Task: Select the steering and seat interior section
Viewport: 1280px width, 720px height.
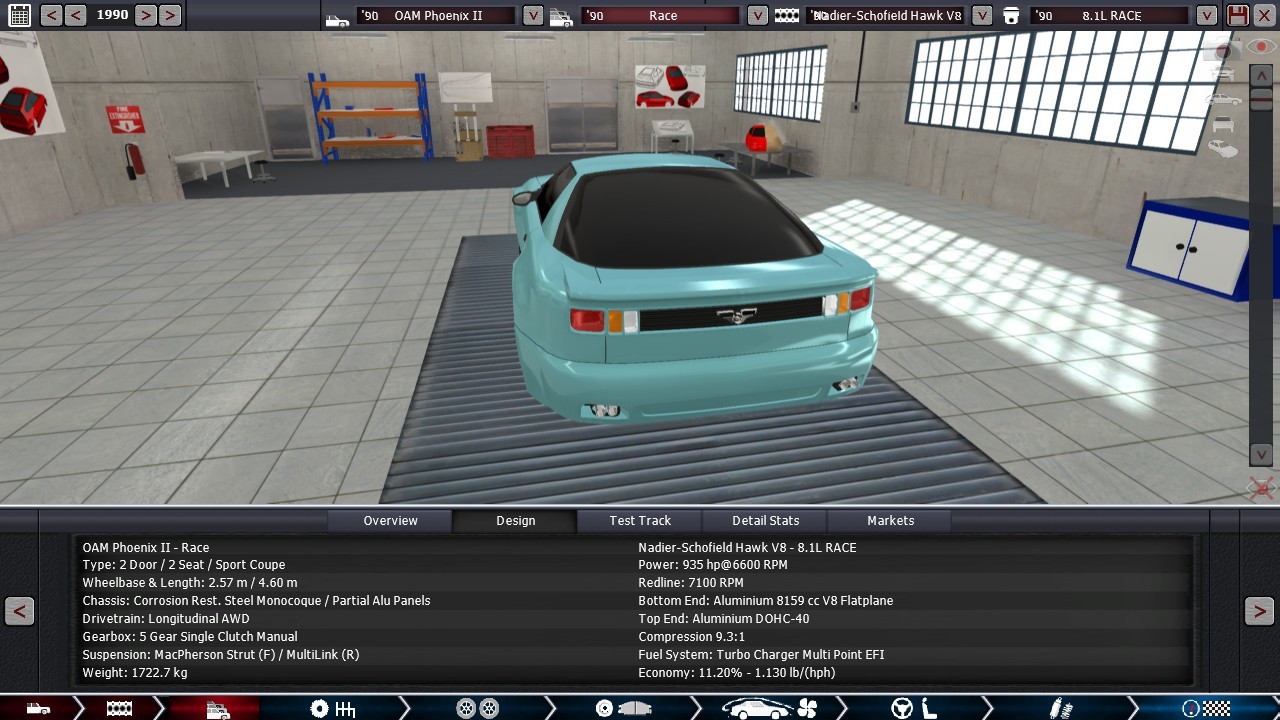Action: coord(913,708)
